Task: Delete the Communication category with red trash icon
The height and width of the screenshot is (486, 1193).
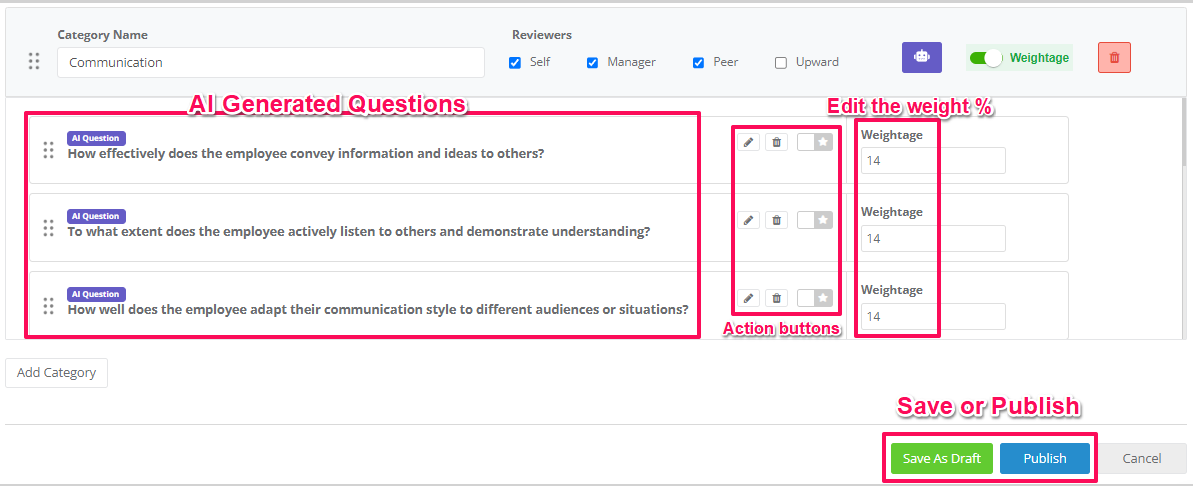Action: tap(1115, 58)
